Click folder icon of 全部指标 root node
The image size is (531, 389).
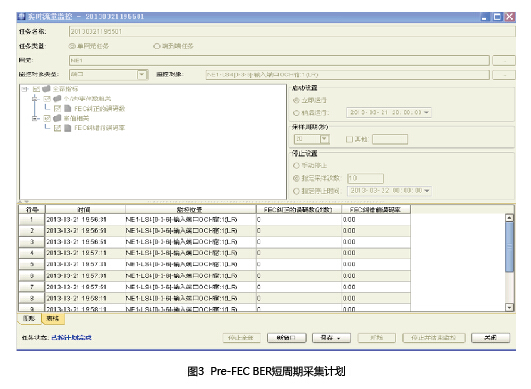(46, 89)
